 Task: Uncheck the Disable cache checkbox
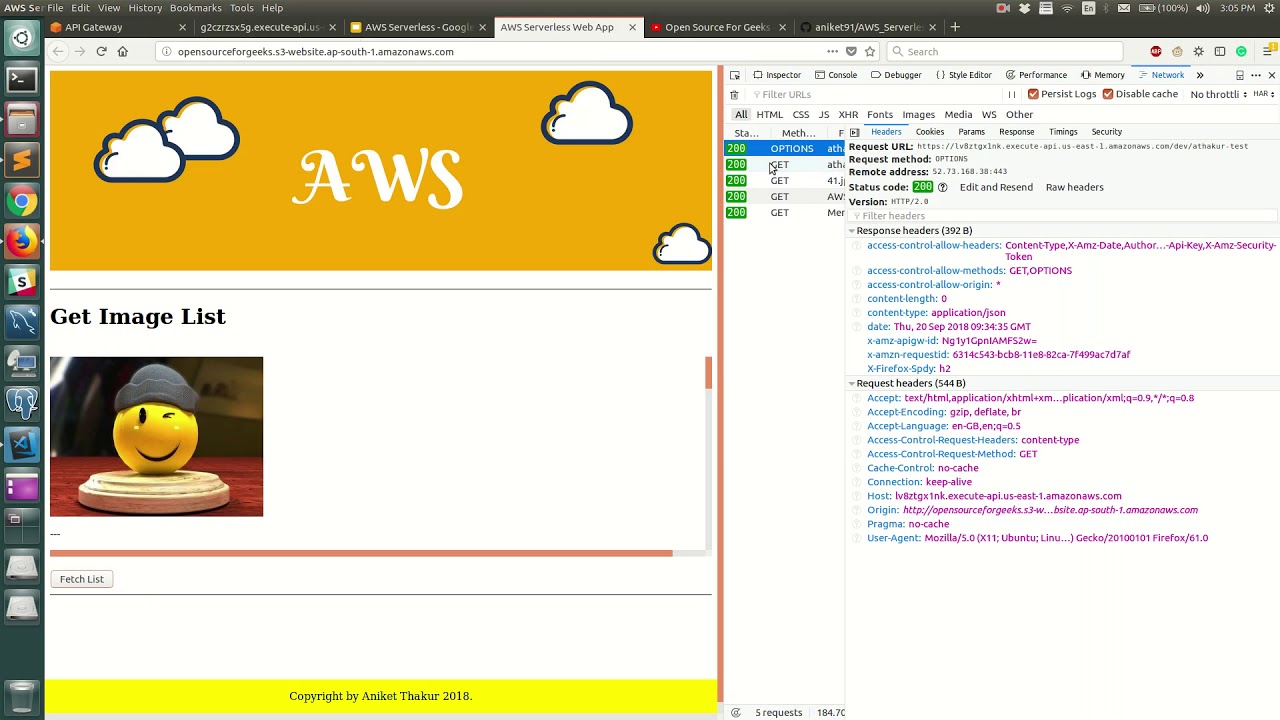tap(1108, 94)
